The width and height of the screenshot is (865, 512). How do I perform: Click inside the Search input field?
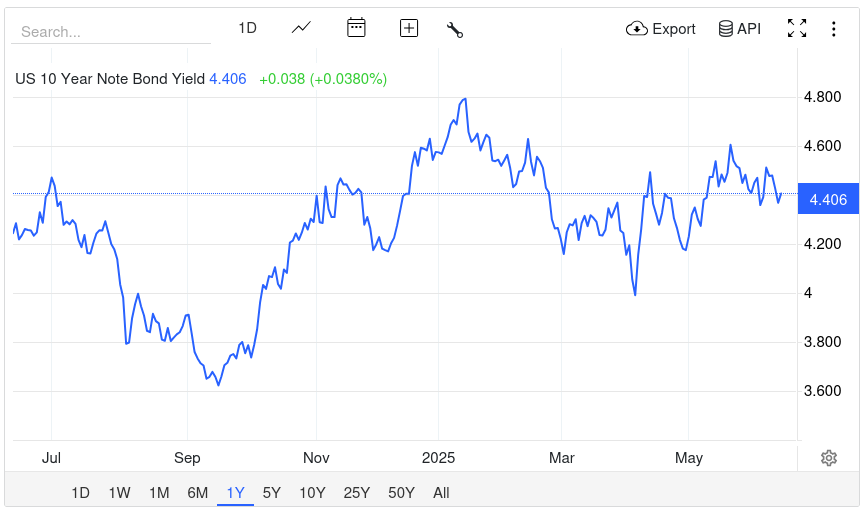coord(110,31)
